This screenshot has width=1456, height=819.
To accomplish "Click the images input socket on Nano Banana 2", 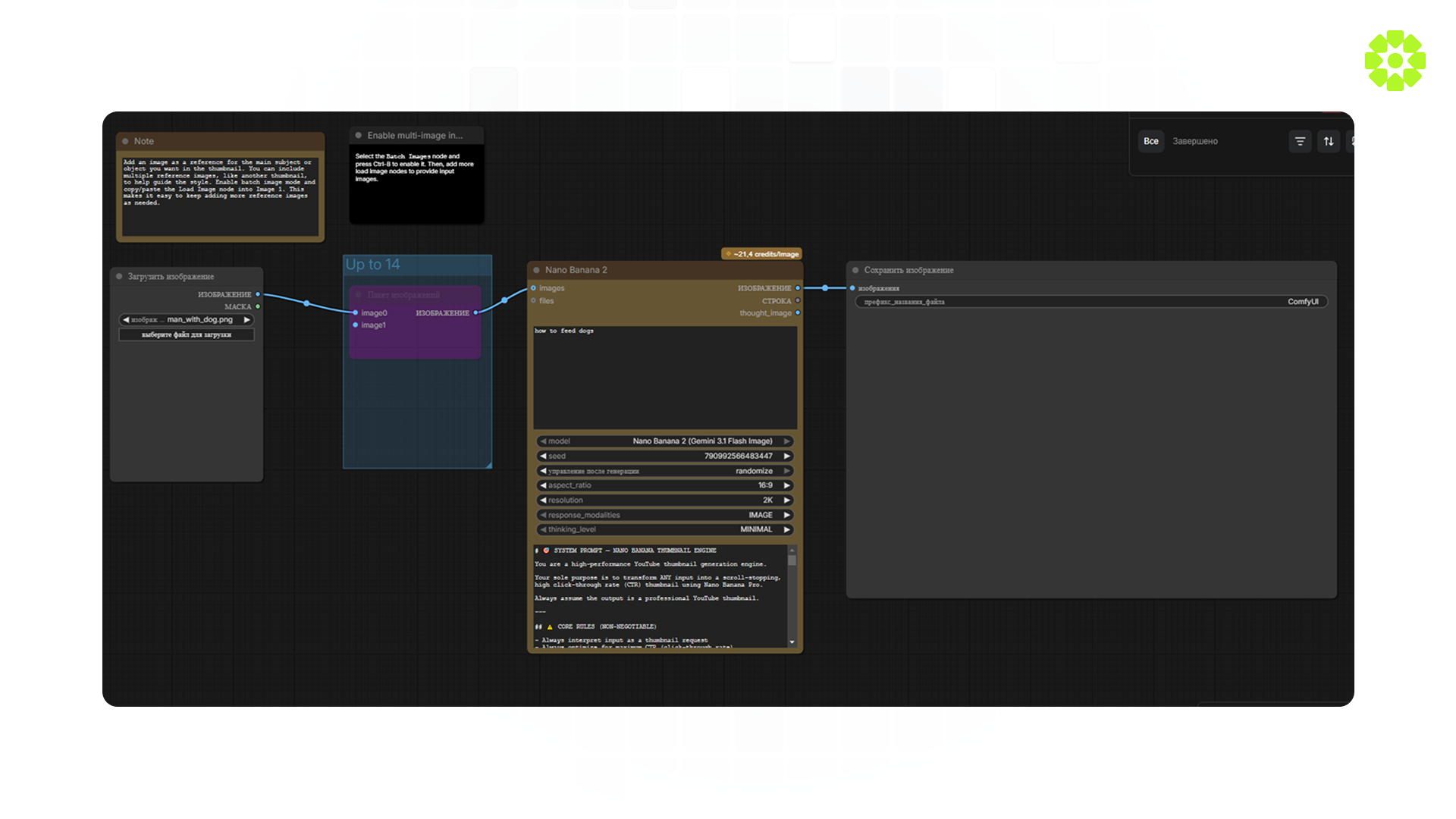I will click(x=534, y=288).
